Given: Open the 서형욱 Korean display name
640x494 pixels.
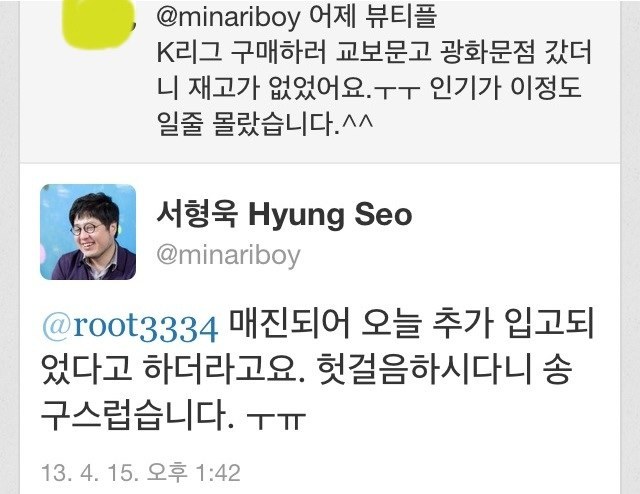Looking at the screenshot, I should tap(198, 214).
